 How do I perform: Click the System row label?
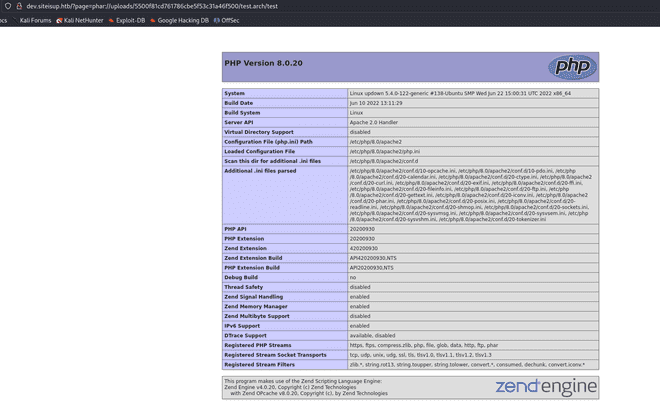pyautogui.click(x=234, y=93)
